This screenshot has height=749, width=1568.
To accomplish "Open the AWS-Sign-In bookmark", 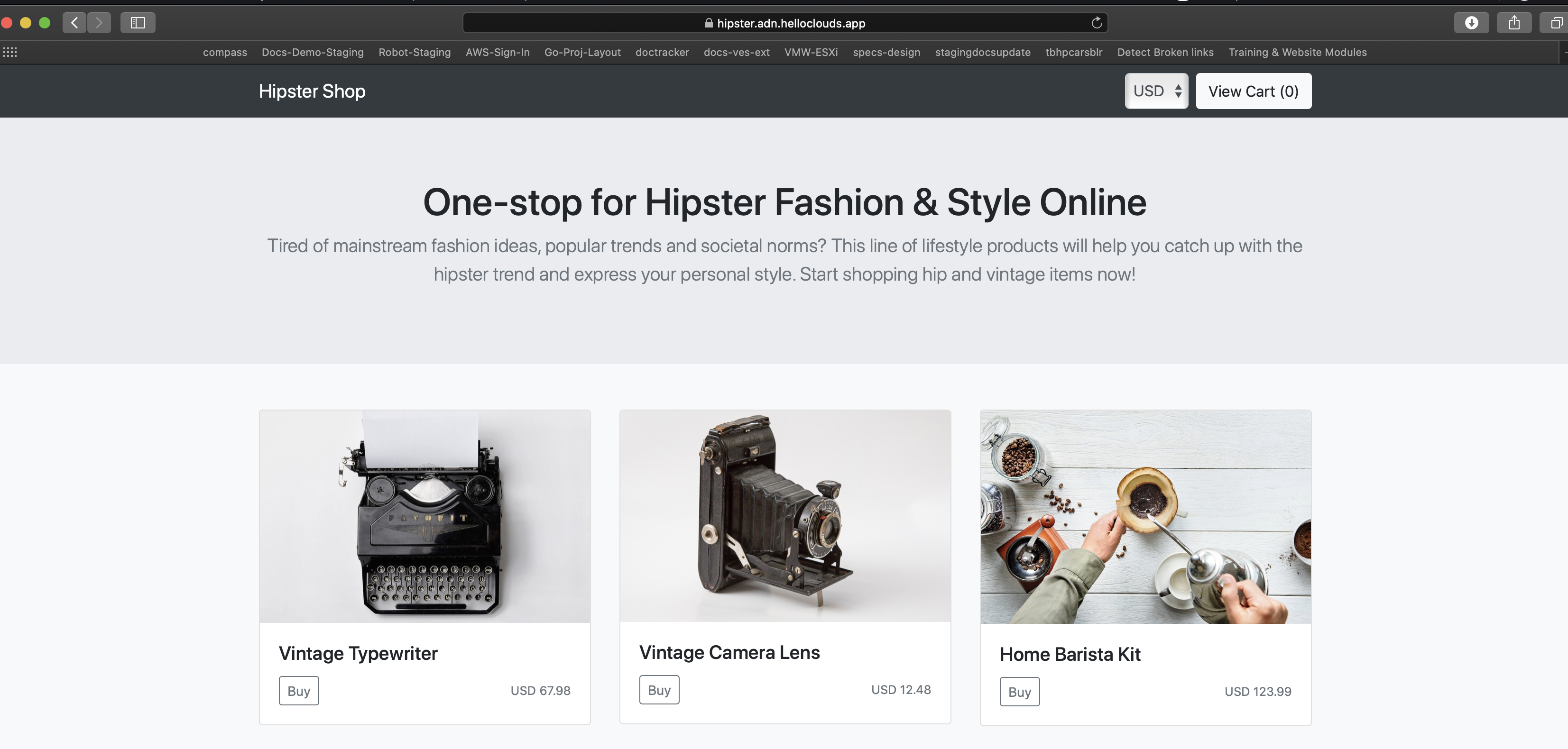I will tap(498, 52).
